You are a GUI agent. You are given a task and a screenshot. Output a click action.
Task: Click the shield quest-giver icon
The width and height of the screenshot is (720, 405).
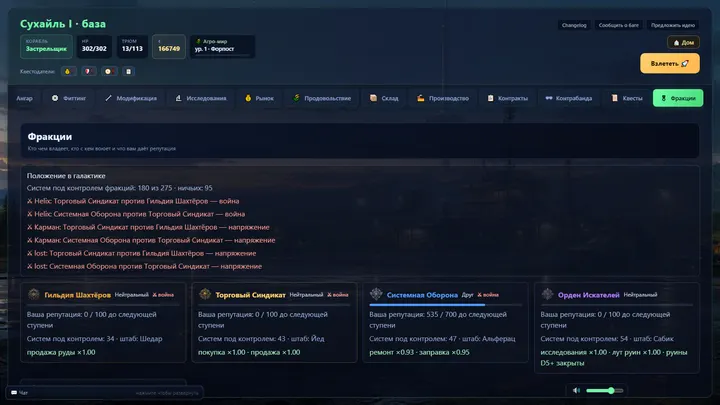[x=88, y=72]
